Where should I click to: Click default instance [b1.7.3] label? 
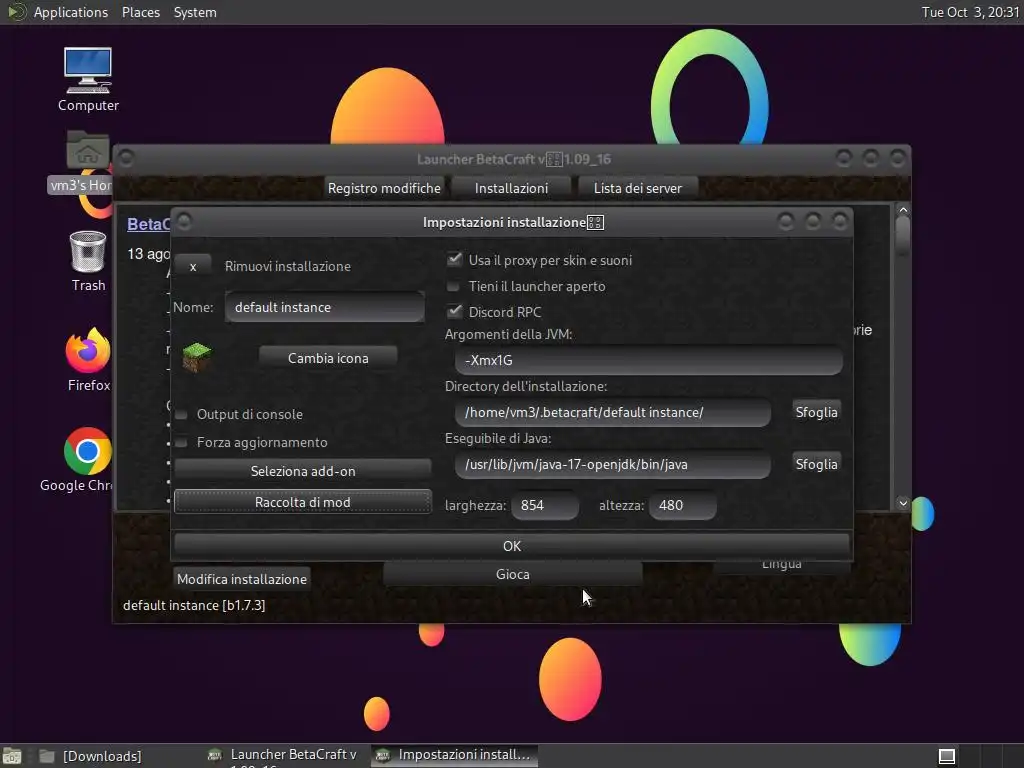[194, 605]
